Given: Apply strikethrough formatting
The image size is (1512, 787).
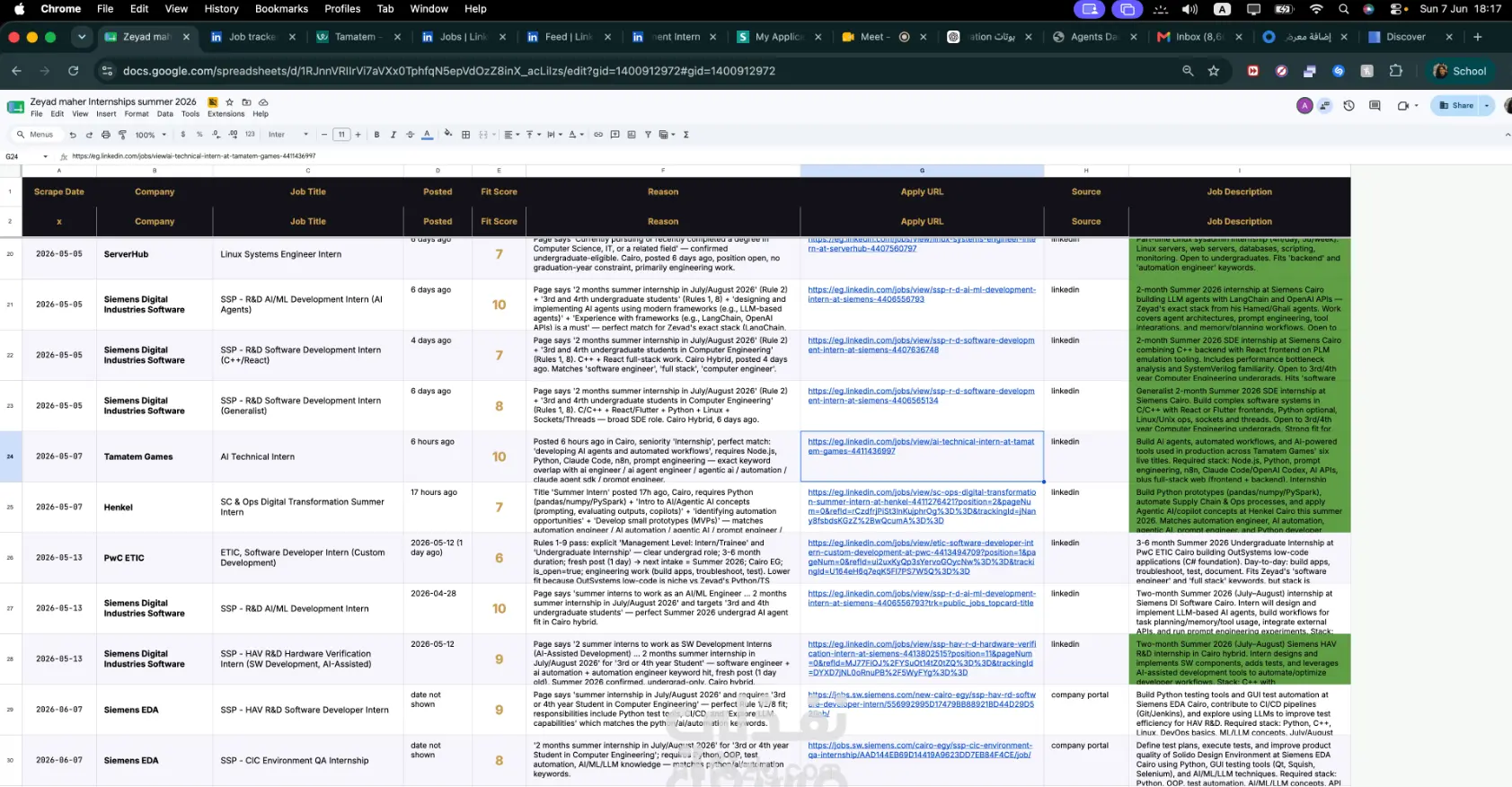Looking at the screenshot, I should click(x=410, y=135).
